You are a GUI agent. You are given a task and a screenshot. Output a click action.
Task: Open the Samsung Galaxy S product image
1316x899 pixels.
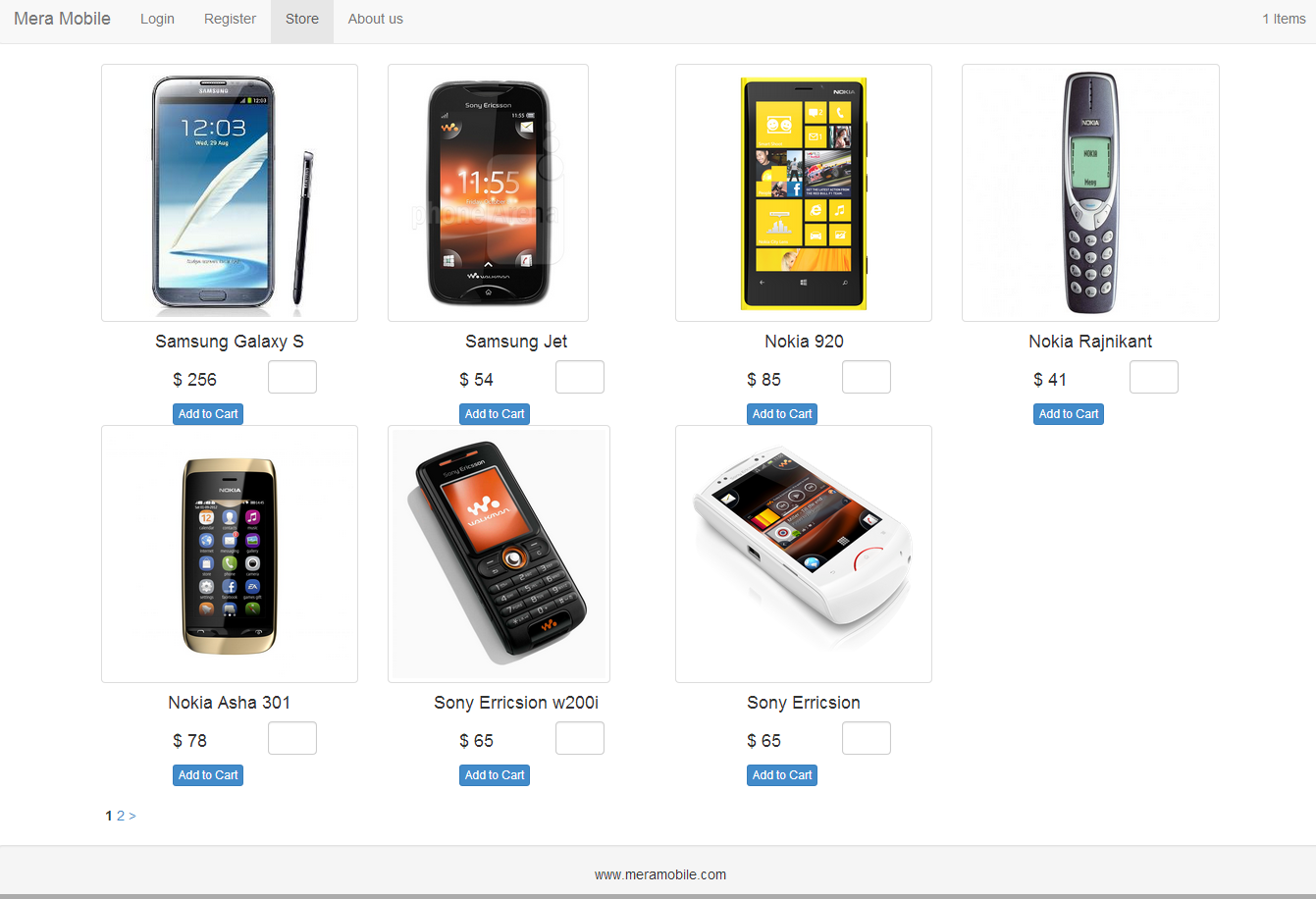(230, 192)
